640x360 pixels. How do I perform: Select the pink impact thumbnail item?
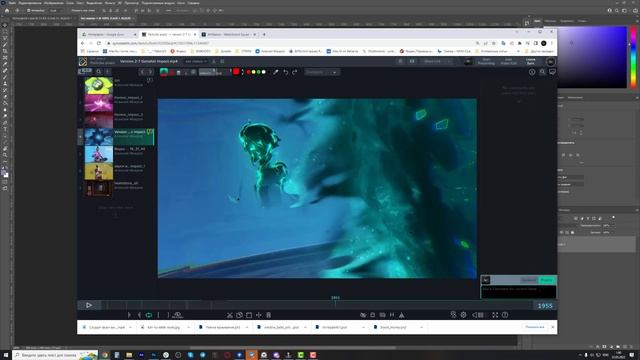click(99, 103)
